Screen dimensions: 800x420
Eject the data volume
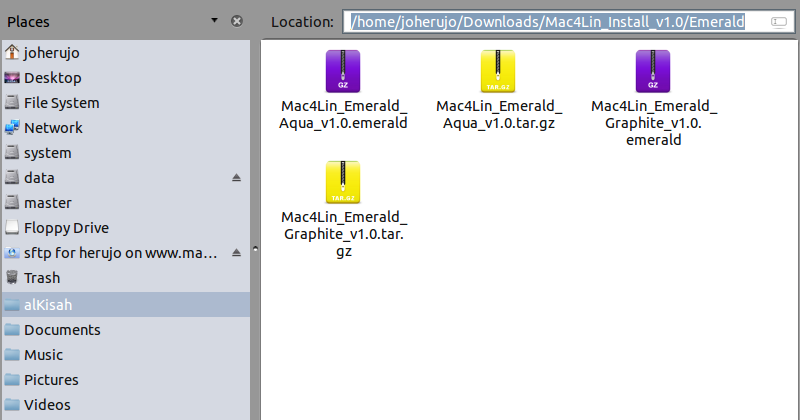pos(236,178)
